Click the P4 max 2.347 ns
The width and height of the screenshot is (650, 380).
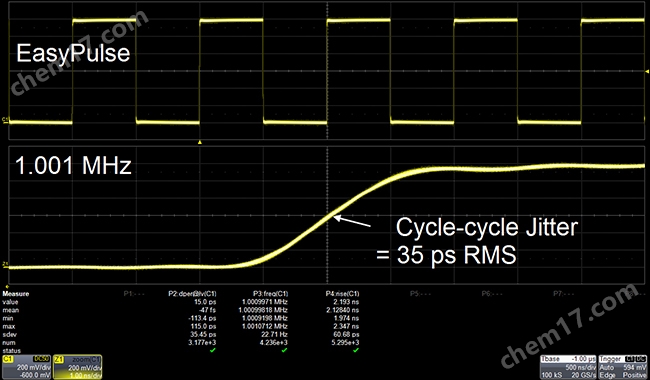click(x=347, y=326)
